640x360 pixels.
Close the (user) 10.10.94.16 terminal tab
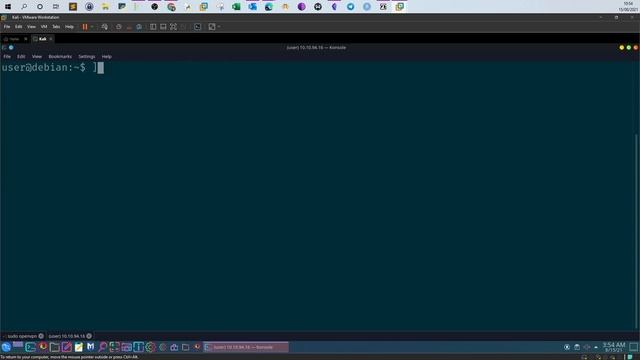tap(89, 336)
